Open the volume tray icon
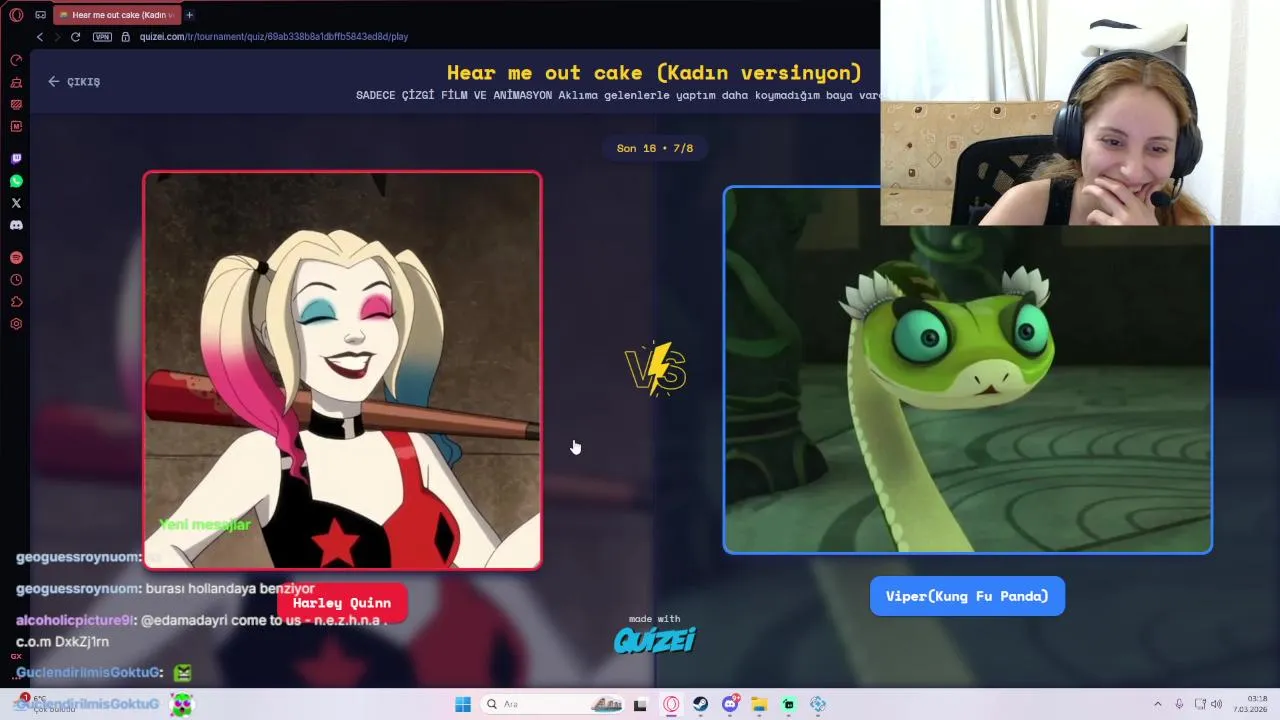 click(1217, 704)
